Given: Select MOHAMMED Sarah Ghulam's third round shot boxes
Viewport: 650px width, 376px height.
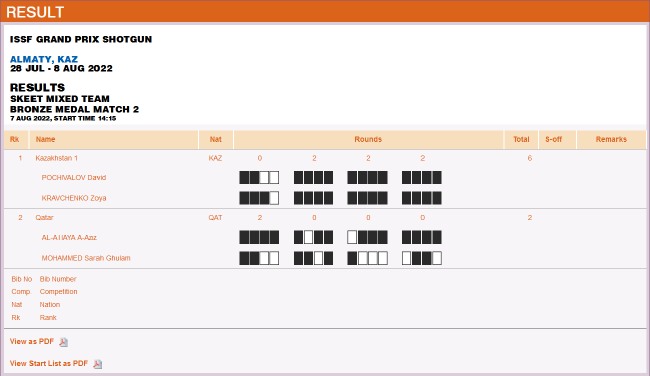Looking at the screenshot, I should (x=367, y=258).
